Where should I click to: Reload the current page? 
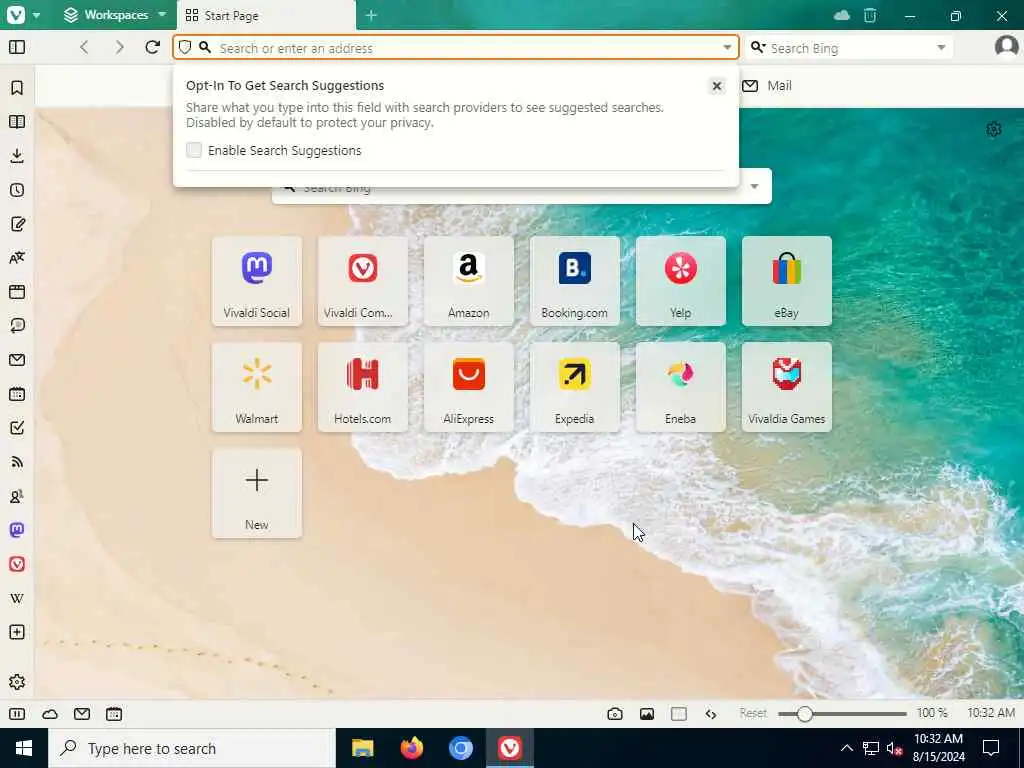[x=152, y=47]
